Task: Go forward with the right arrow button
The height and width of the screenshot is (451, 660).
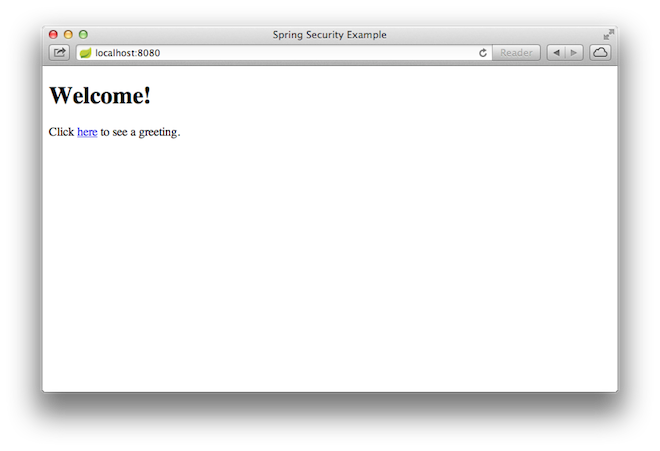Action: [x=574, y=53]
